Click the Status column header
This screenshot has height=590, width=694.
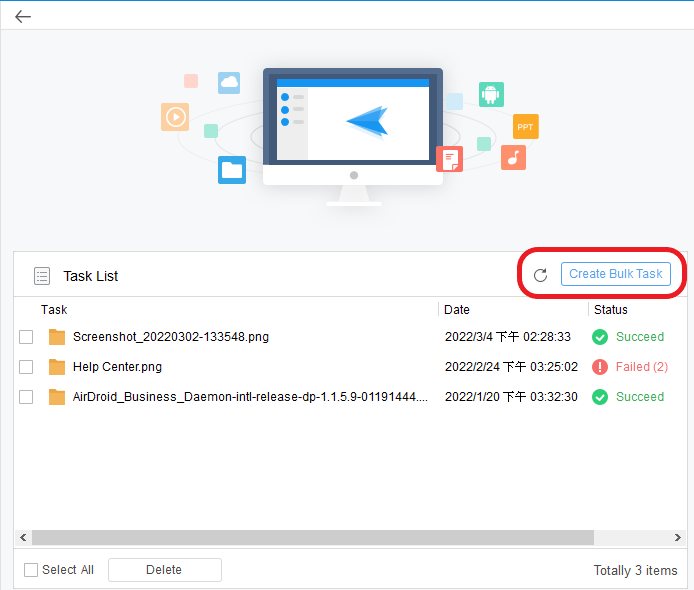tap(610, 310)
